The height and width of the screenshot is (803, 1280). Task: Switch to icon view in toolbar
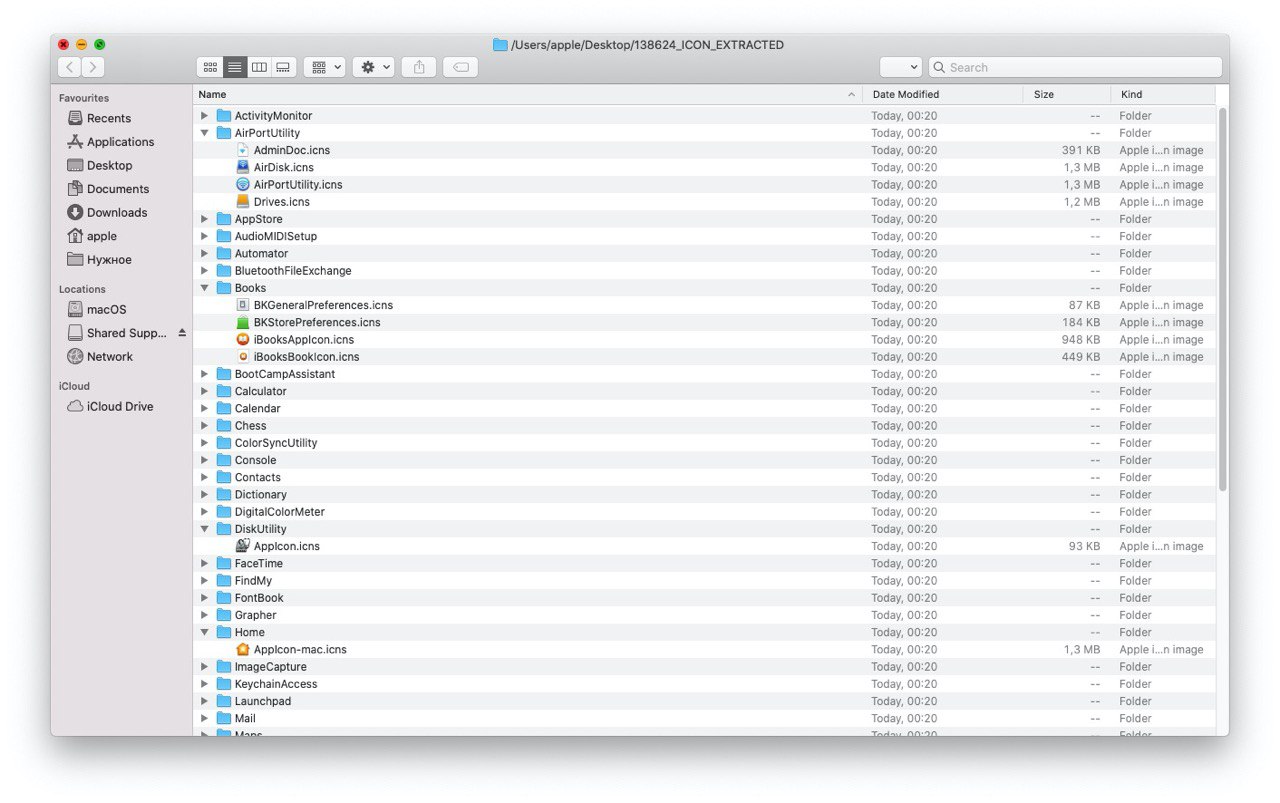(210, 67)
